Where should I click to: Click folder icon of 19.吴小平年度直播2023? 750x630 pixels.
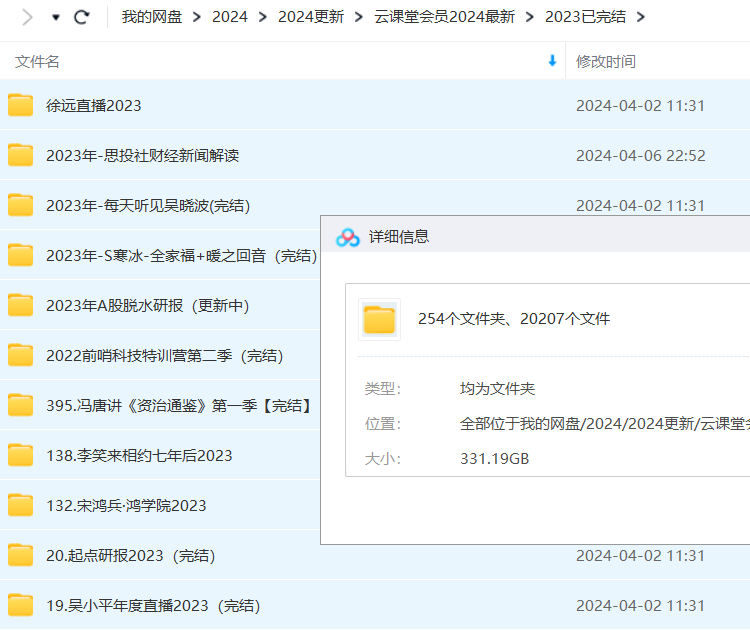(21, 605)
